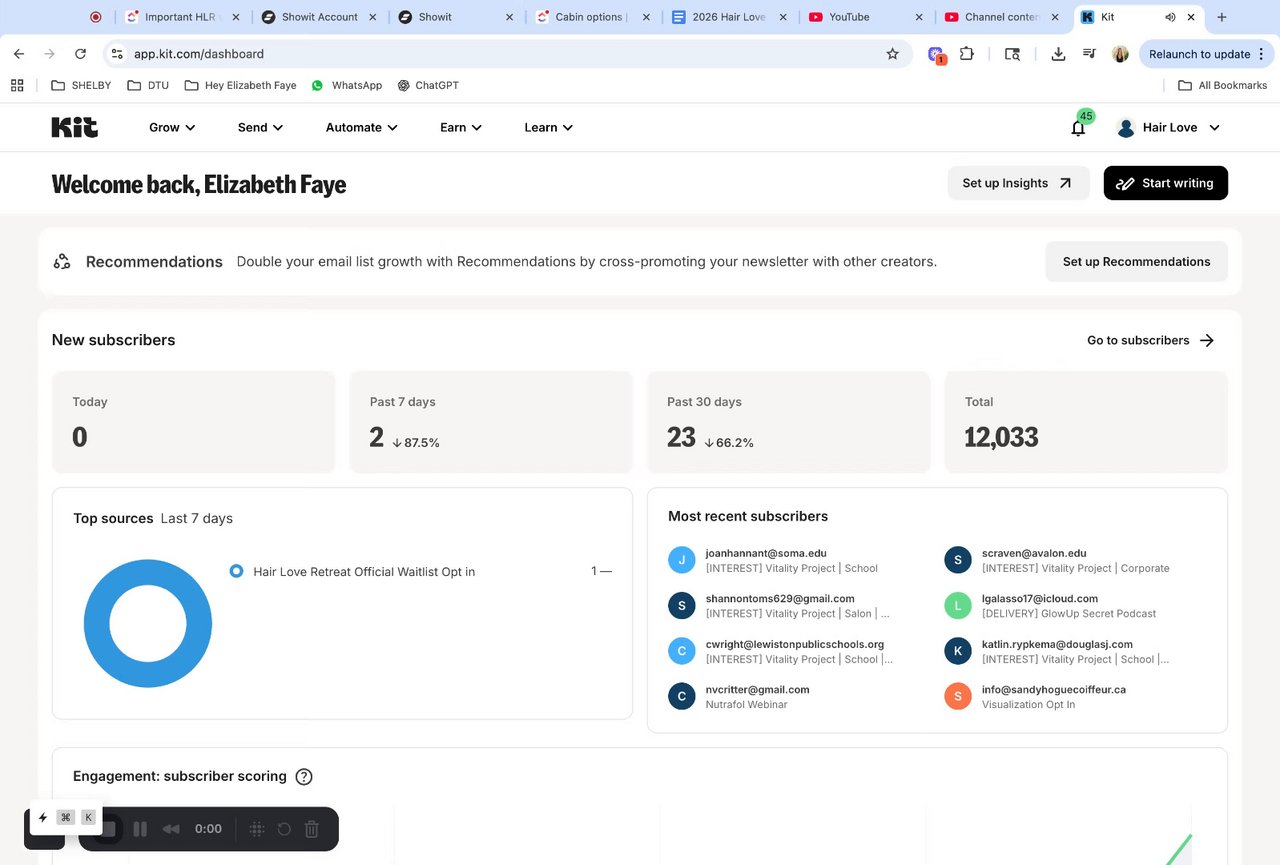Click the restart recording icon
The image size is (1280, 865).
284,829
